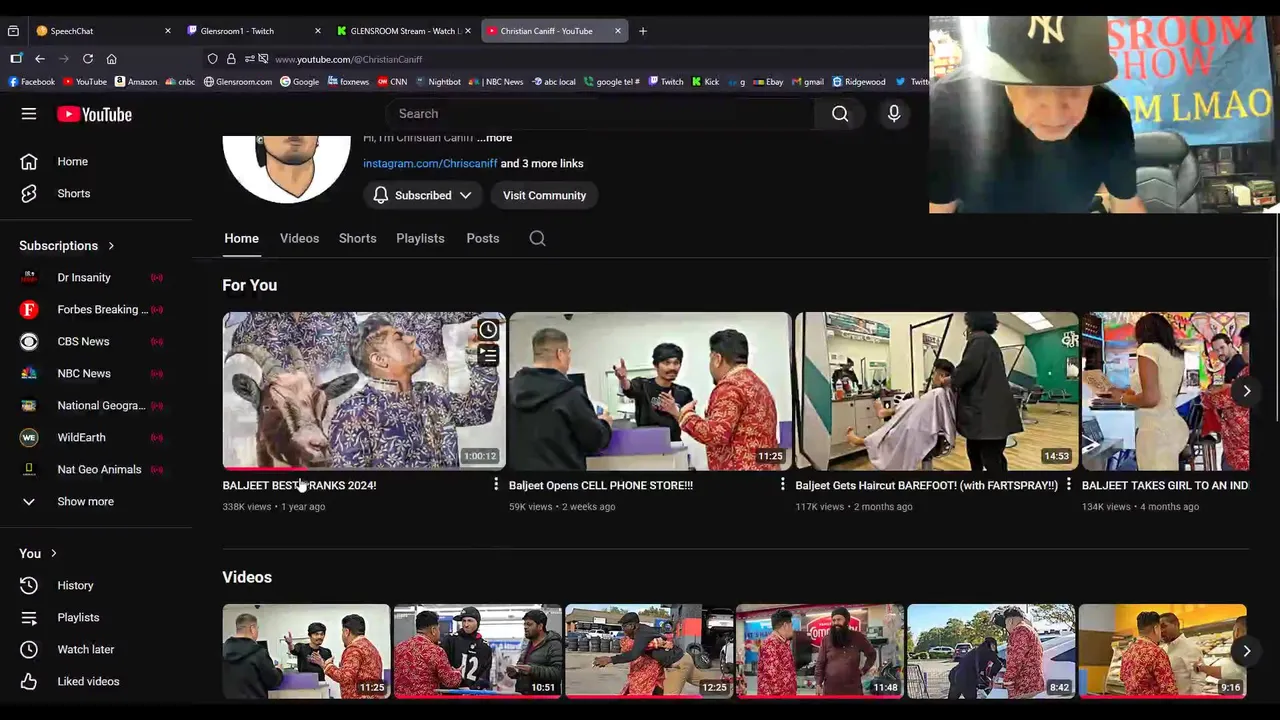Image resolution: width=1280 pixels, height=720 pixels.
Task: Open the Twitch bookmark
Action: pyautogui.click(x=666, y=82)
